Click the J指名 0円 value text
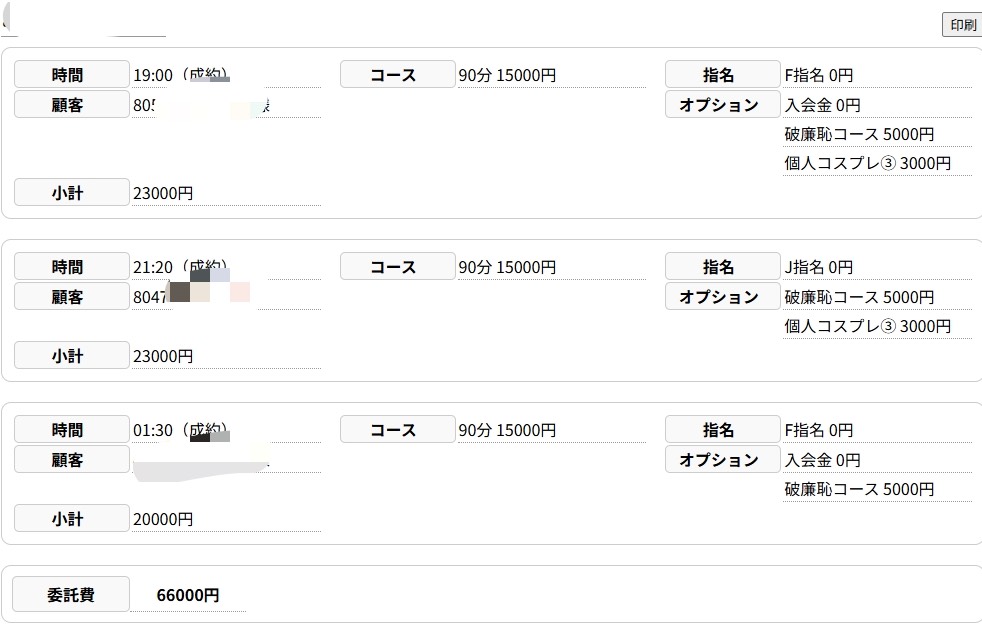 (x=819, y=268)
